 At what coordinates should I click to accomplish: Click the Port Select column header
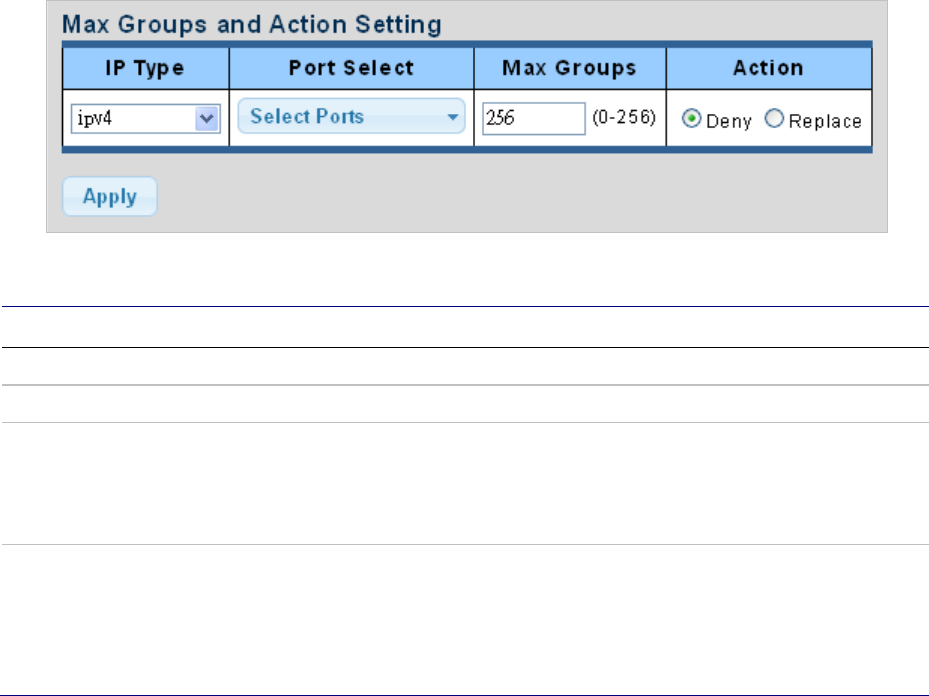tap(351, 68)
